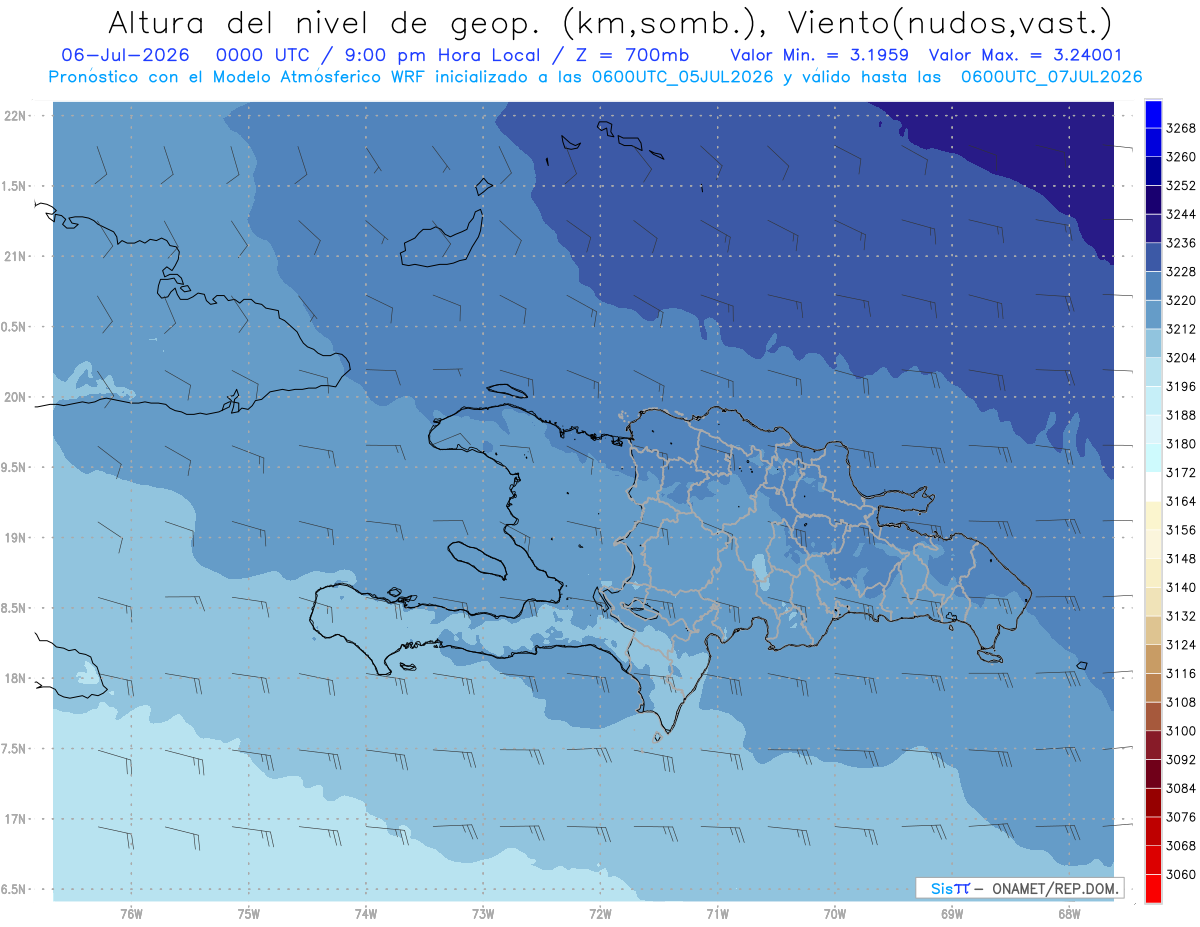Click the 3092 colorbar value
The width and height of the screenshot is (1200, 927).
coord(1182,760)
